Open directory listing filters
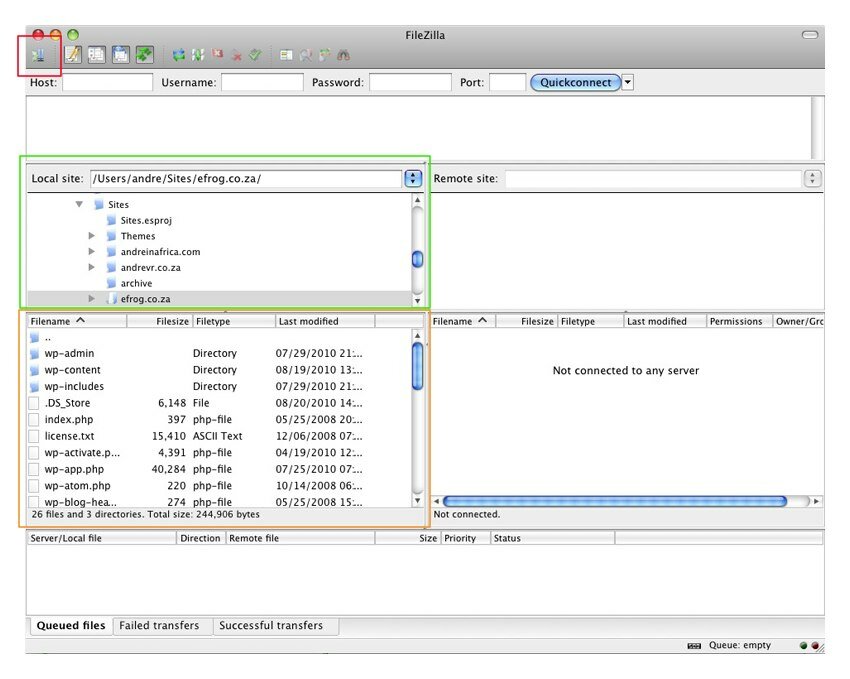This screenshot has width=850, height=679. pyautogui.click(x=286, y=55)
